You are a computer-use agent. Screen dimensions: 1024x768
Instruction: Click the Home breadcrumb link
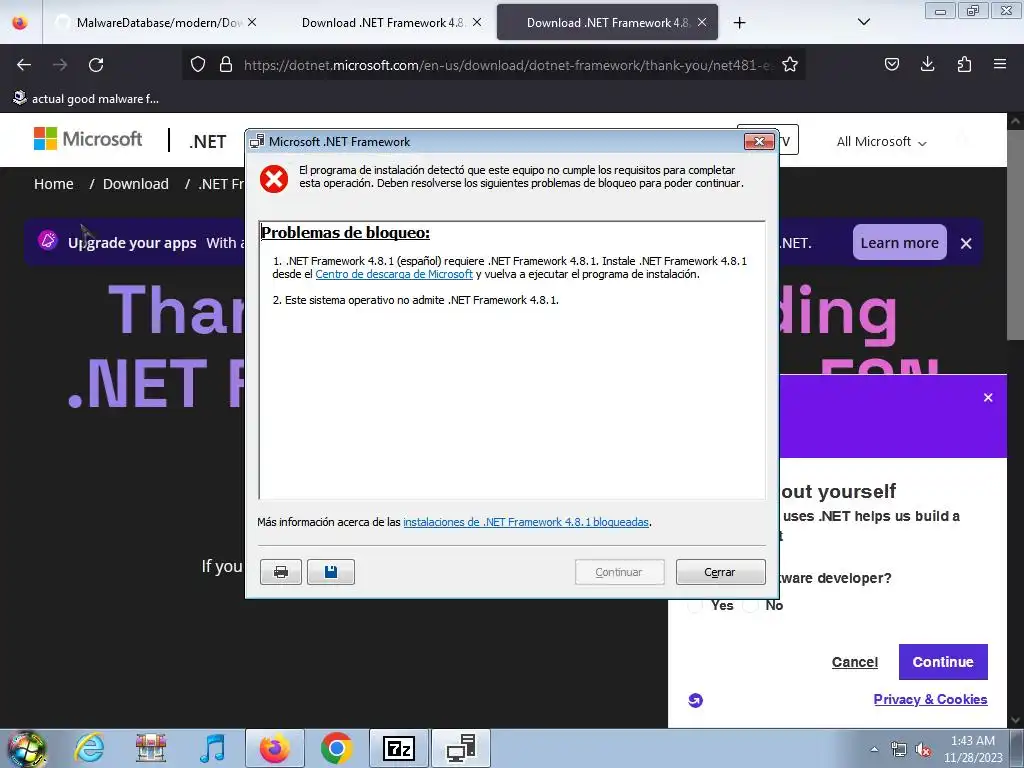[x=54, y=184]
